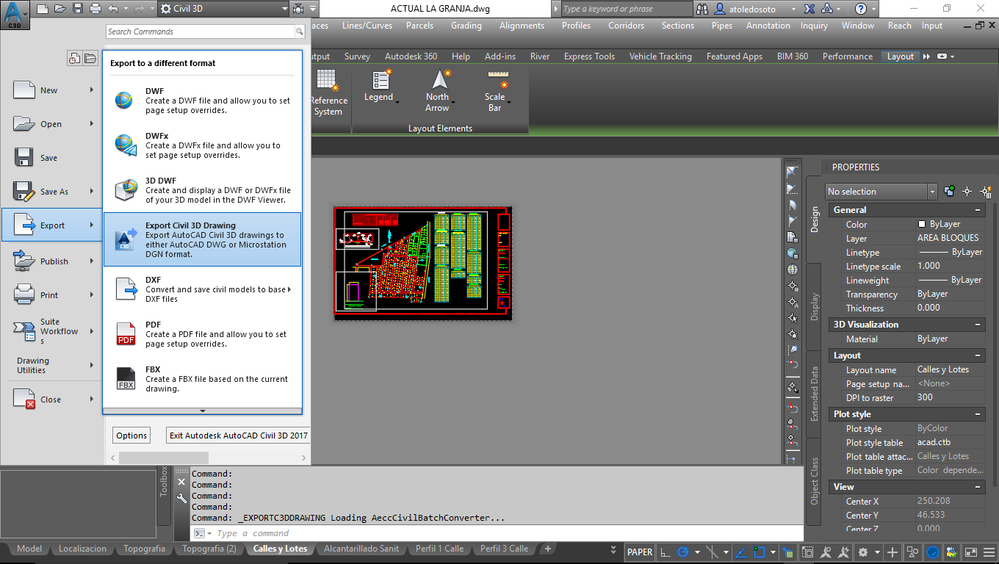
Task: Expand the Save As submenu arrow
Action: click(91, 191)
